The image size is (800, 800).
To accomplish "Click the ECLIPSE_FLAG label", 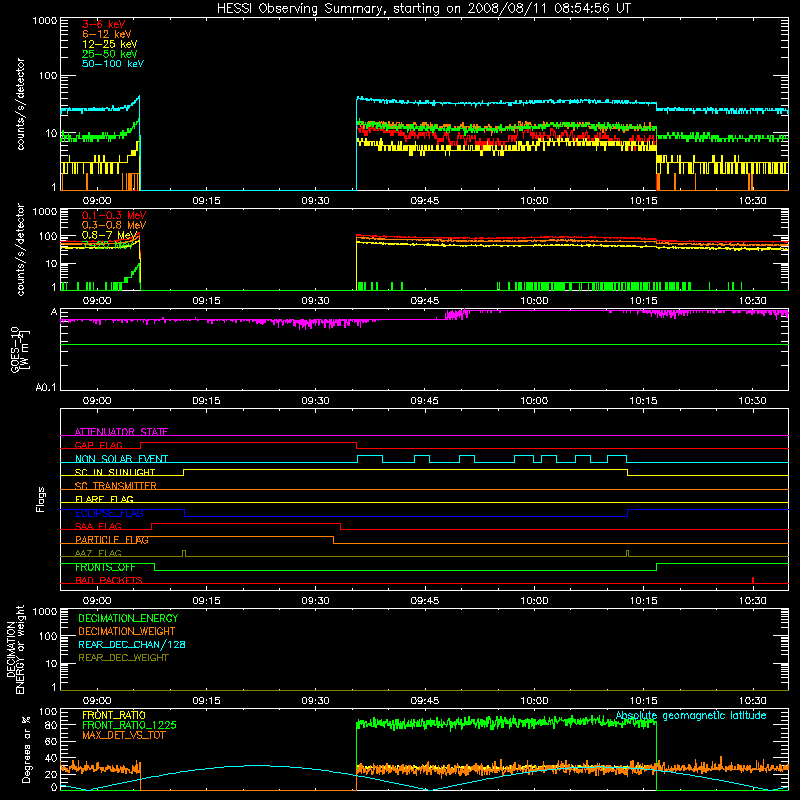I will point(109,513).
